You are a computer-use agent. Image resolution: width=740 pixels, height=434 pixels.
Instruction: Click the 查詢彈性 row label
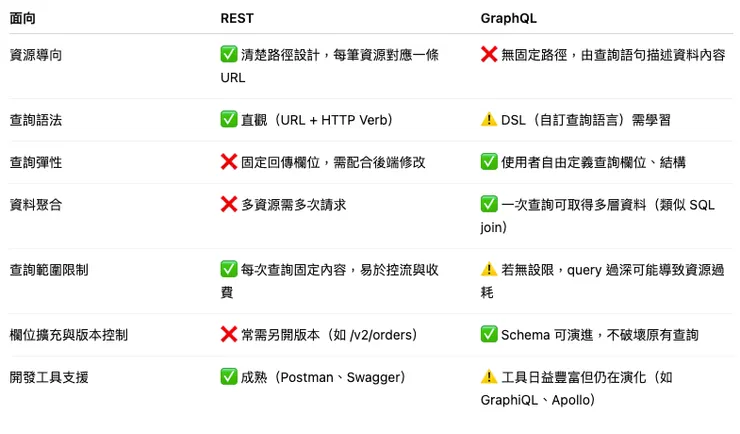(36, 162)
